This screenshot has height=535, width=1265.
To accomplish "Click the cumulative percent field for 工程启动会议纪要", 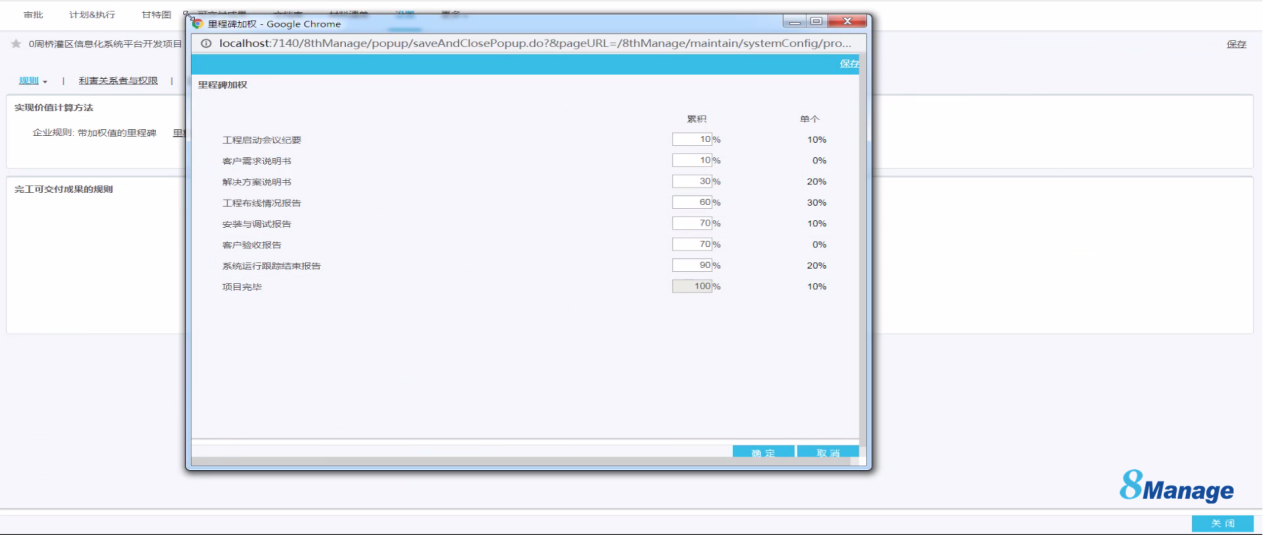I will click(x=692, y=140).
